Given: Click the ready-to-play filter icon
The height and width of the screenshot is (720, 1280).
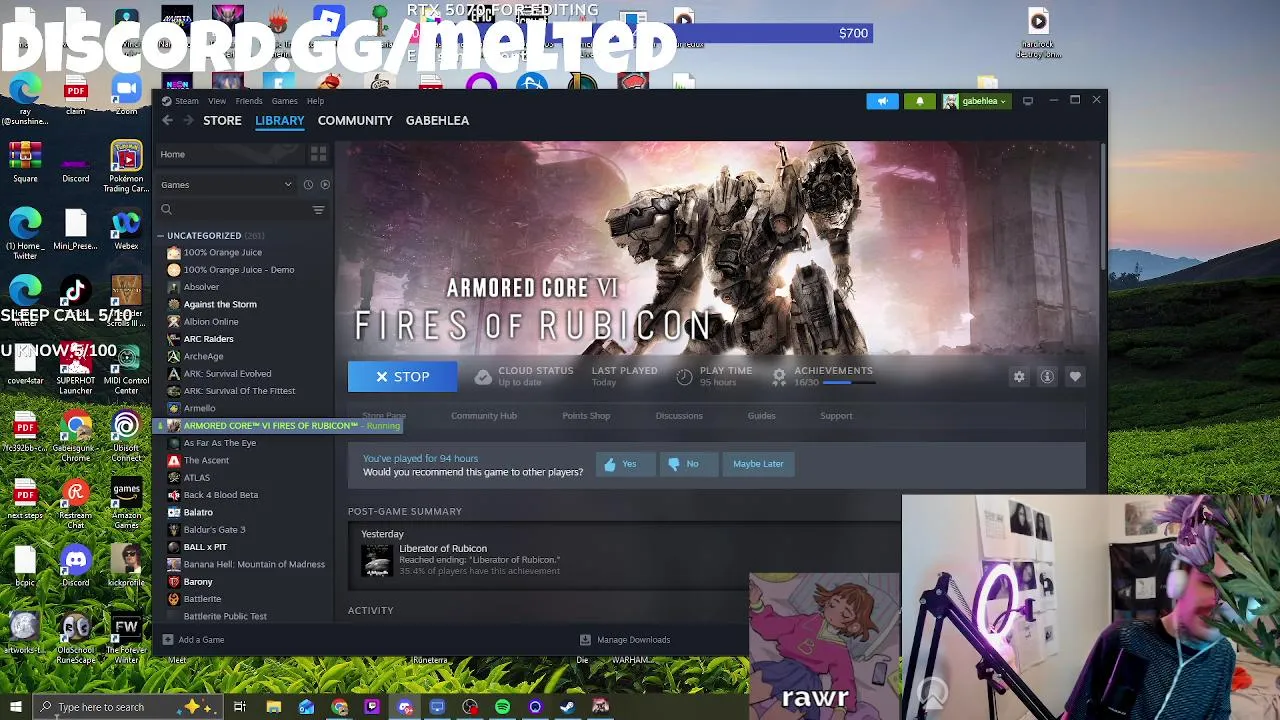Looking at the screenshot, I should pyautogui.click(x=325, y=184).
